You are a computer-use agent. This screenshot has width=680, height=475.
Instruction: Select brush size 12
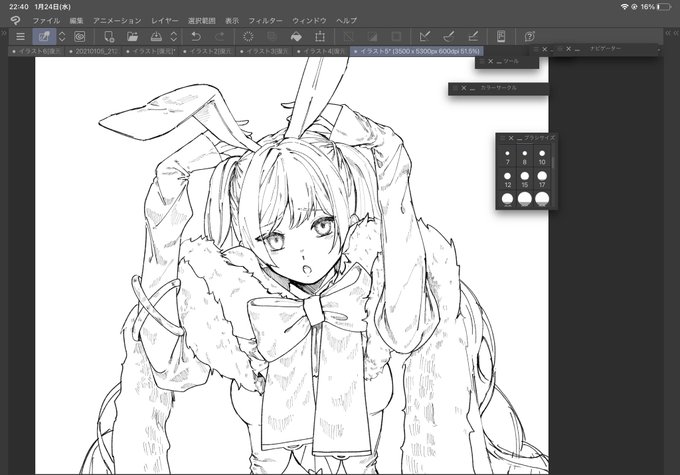[507, 179]
